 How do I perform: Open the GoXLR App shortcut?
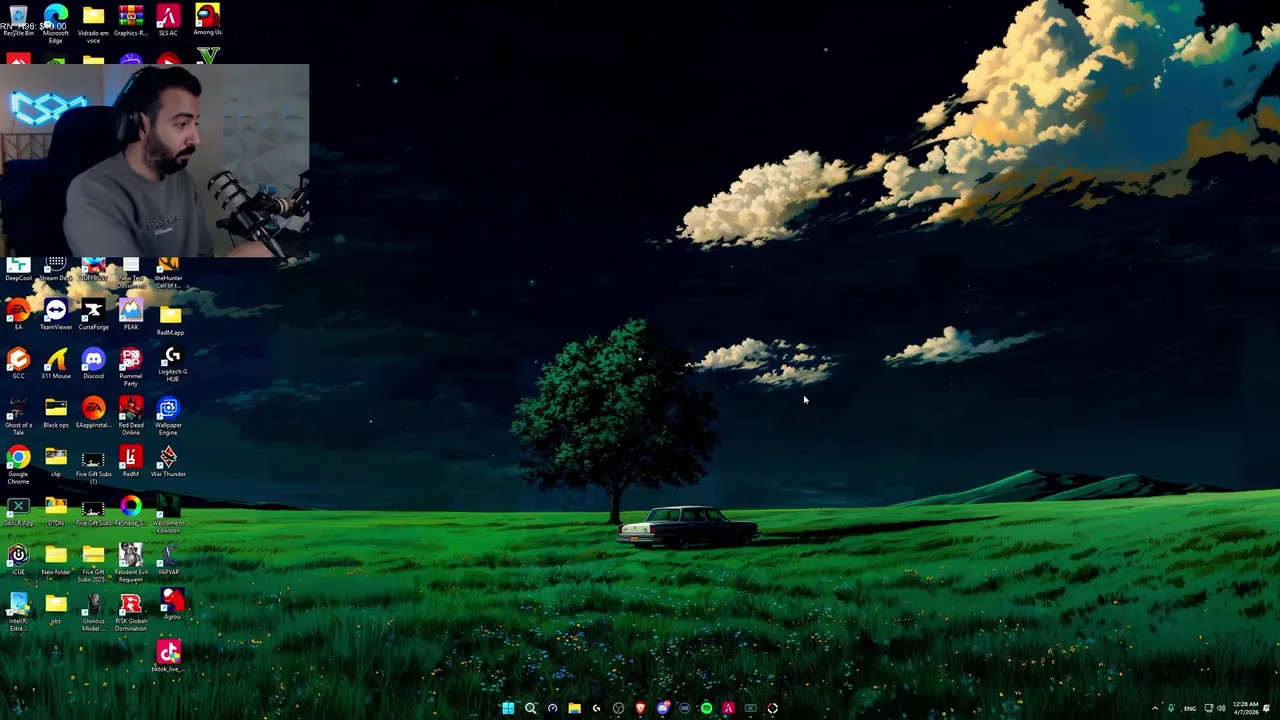click(18, 512)
